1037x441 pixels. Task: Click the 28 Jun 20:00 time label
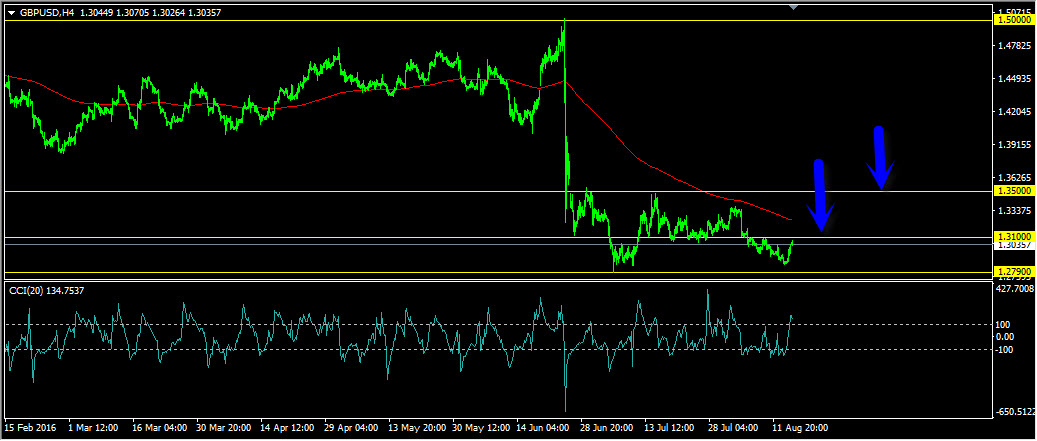pyautogui.click(x=604, y=427)
